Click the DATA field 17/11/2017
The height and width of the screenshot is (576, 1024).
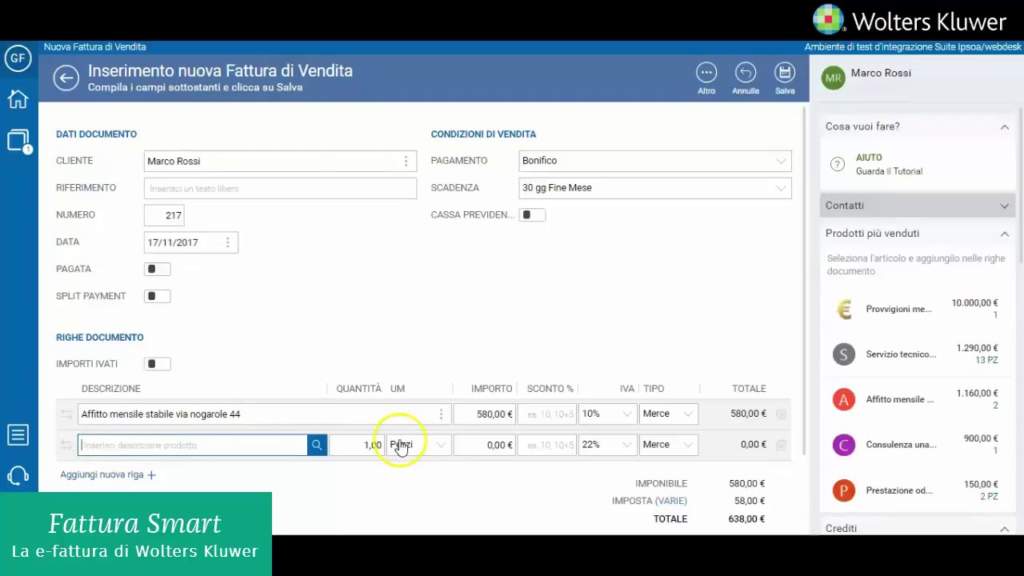tap(191, 243)
